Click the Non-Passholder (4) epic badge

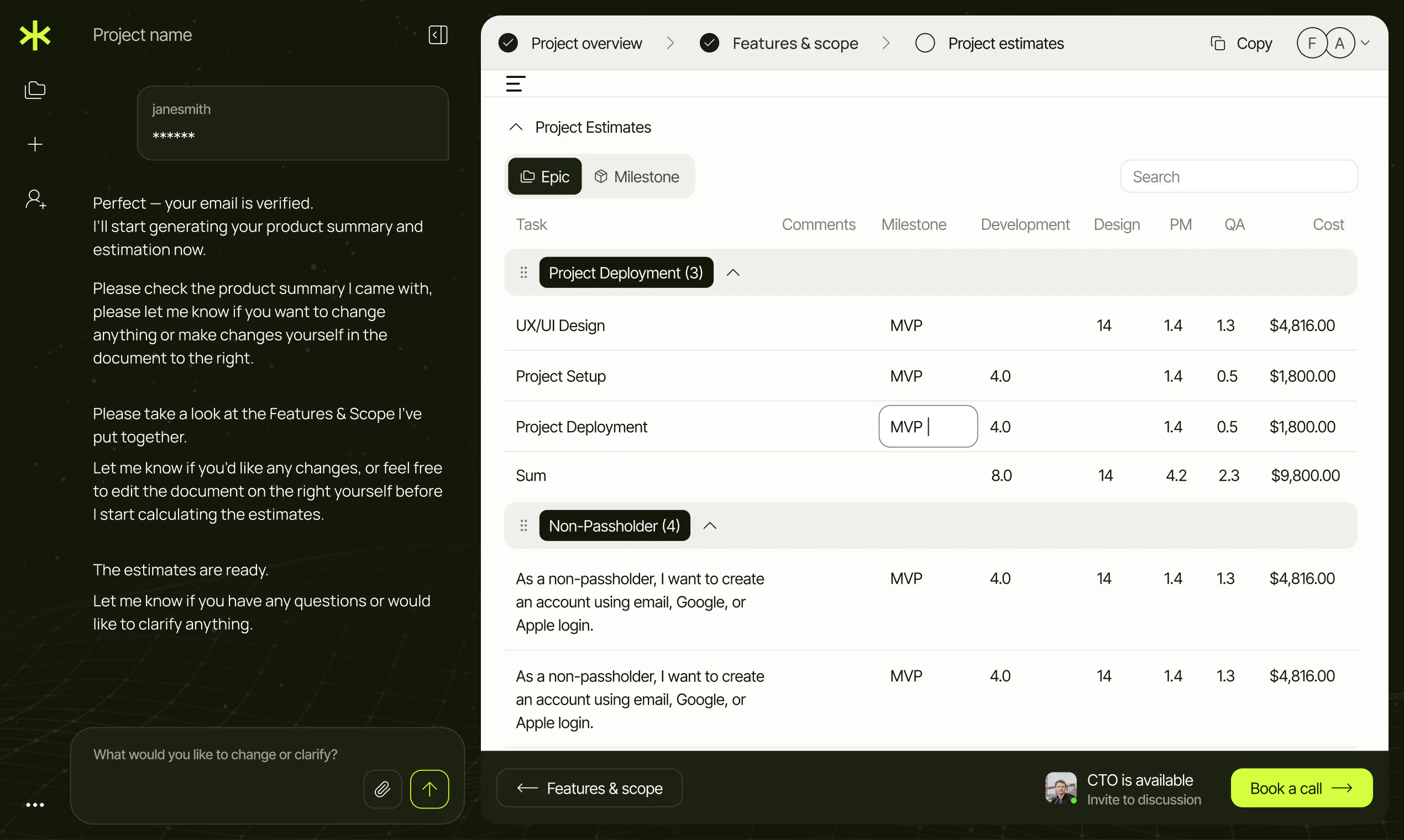(614, 526)
